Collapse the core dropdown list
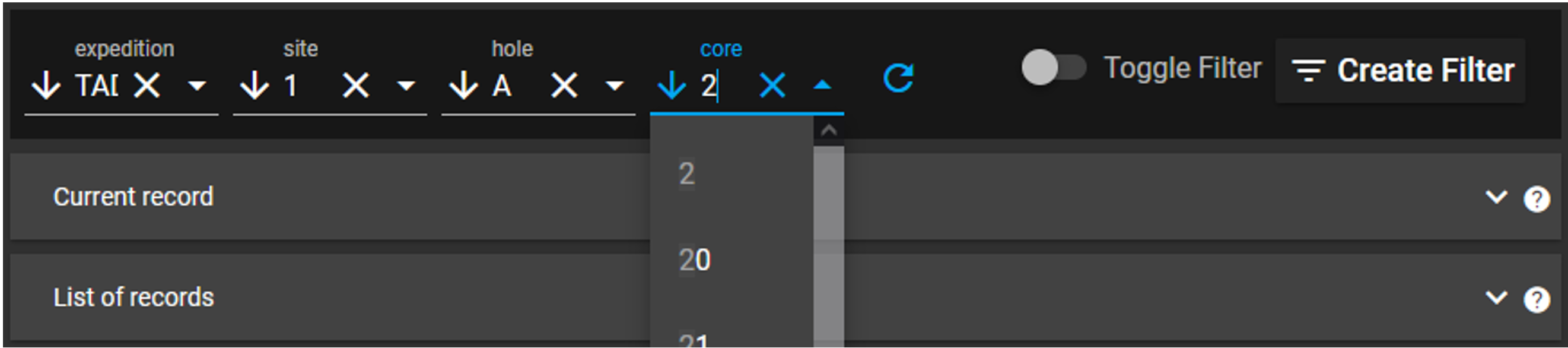Viewport: 1568px width, 348px height. [x=822, y=86]
